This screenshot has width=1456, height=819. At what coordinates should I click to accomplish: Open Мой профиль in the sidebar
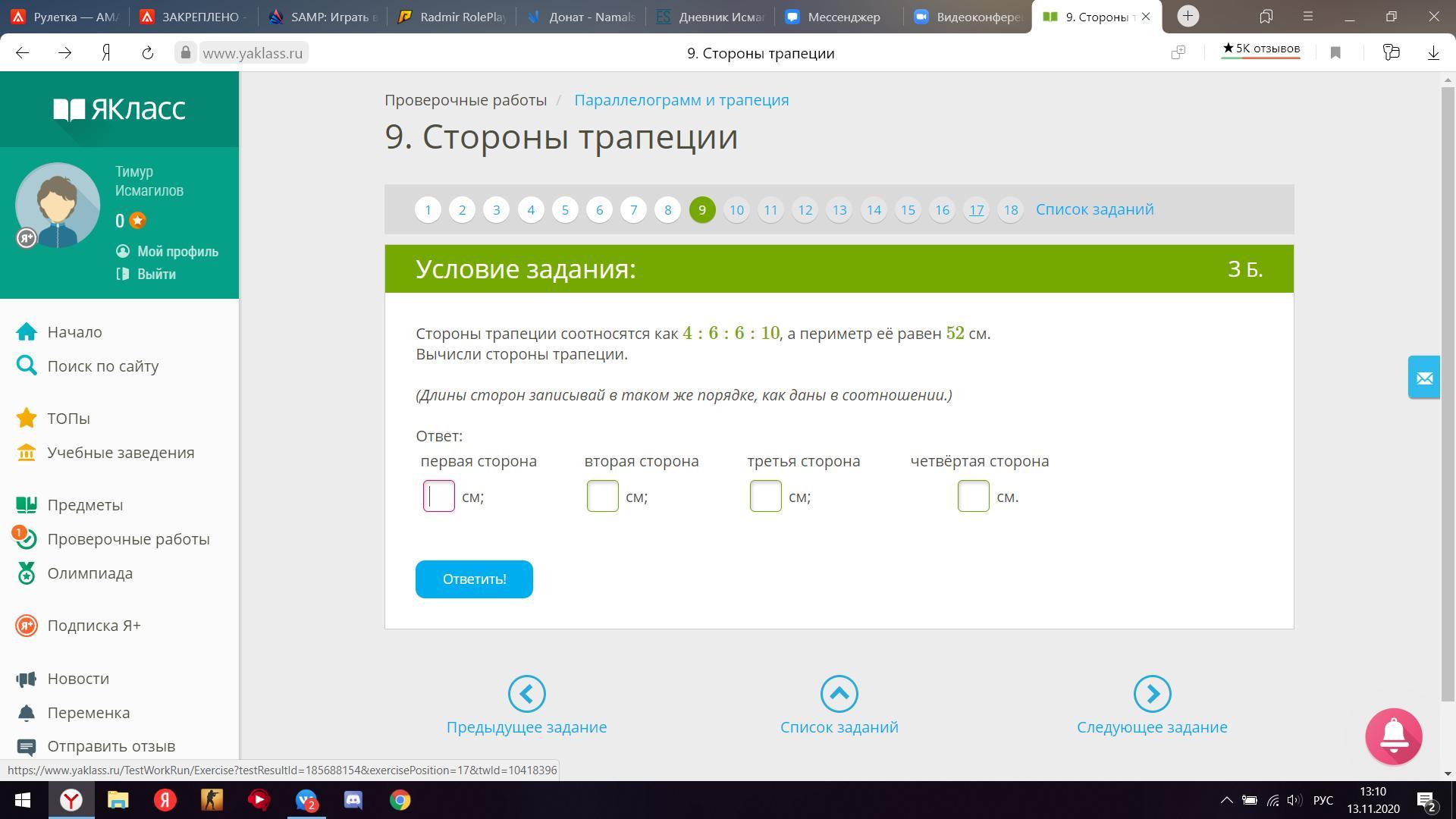[x=177, y=252]
